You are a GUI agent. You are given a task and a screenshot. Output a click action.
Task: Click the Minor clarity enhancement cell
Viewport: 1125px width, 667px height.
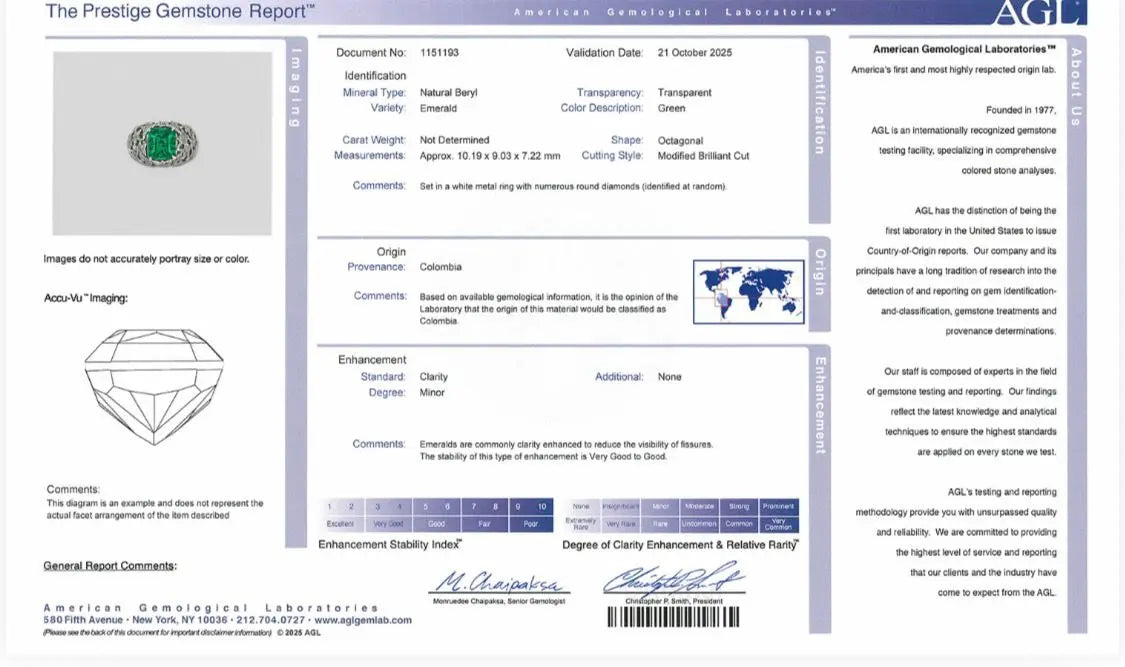[x=660, y=506]
